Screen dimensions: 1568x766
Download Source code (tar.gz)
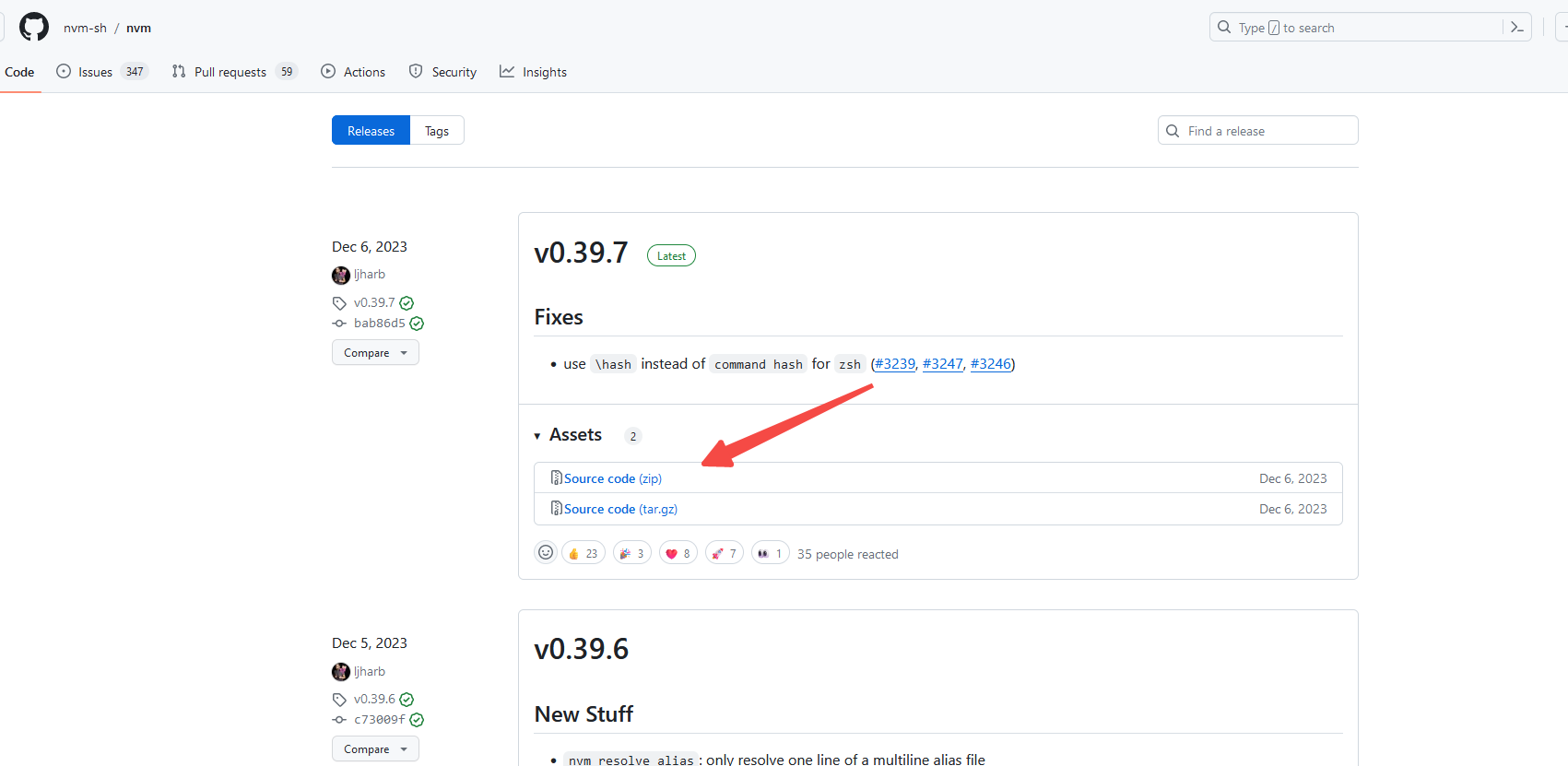click(620, 509)
